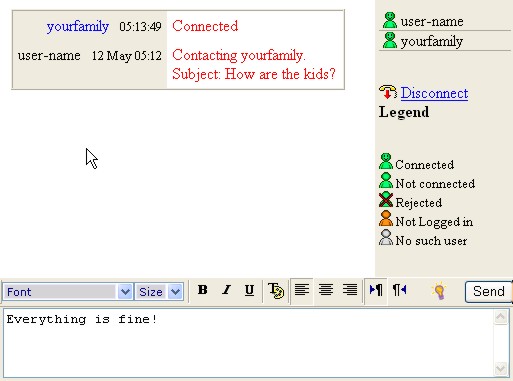The image size is (513, 381).
Task: Send the message
Action: pos(488,292)
